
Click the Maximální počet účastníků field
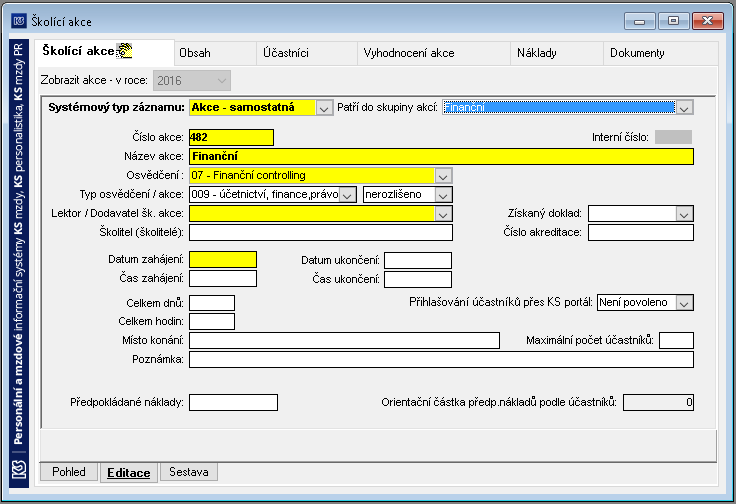(676, 340)
